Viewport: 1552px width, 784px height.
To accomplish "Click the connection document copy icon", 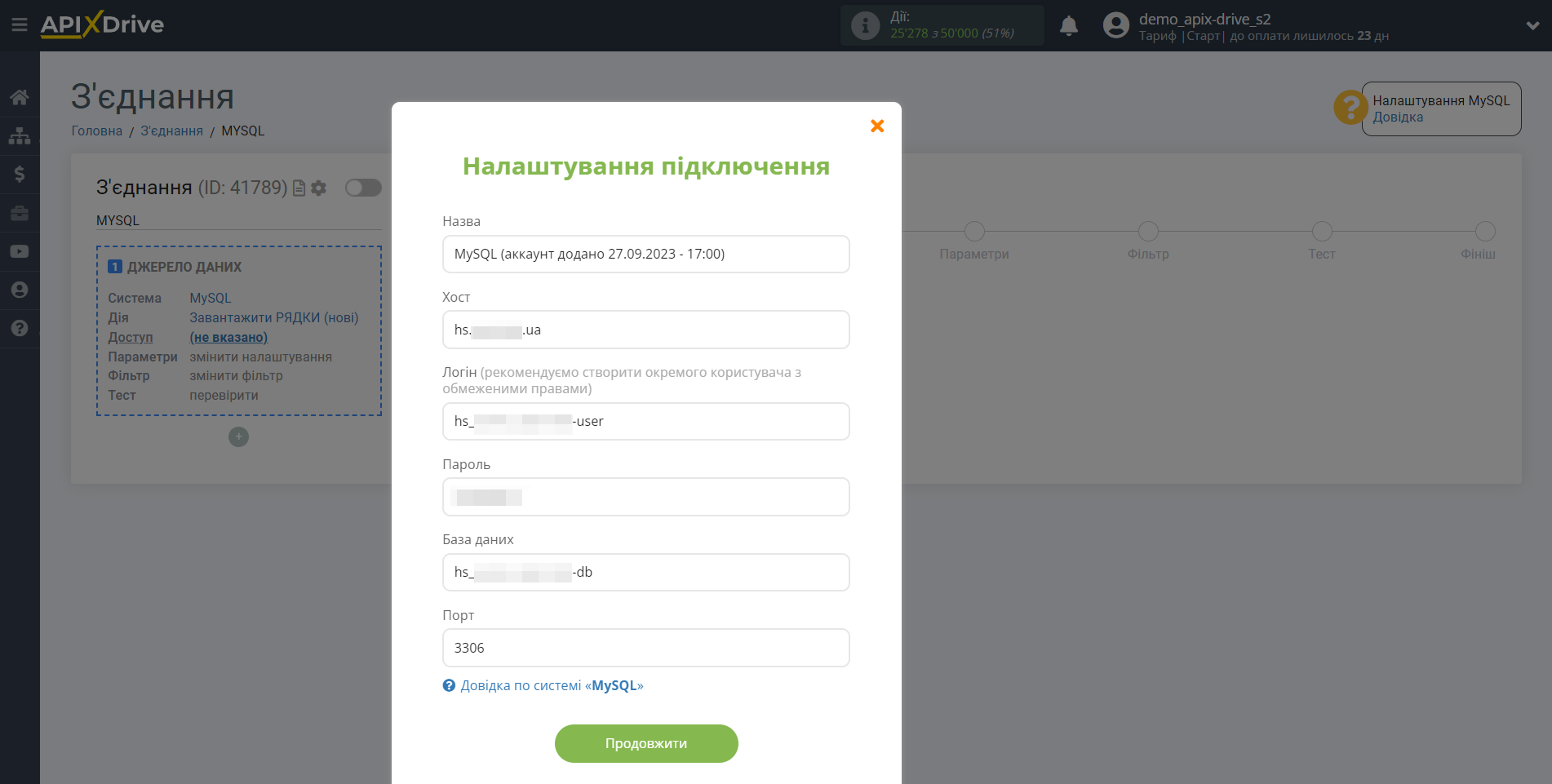I will (299, 188).
